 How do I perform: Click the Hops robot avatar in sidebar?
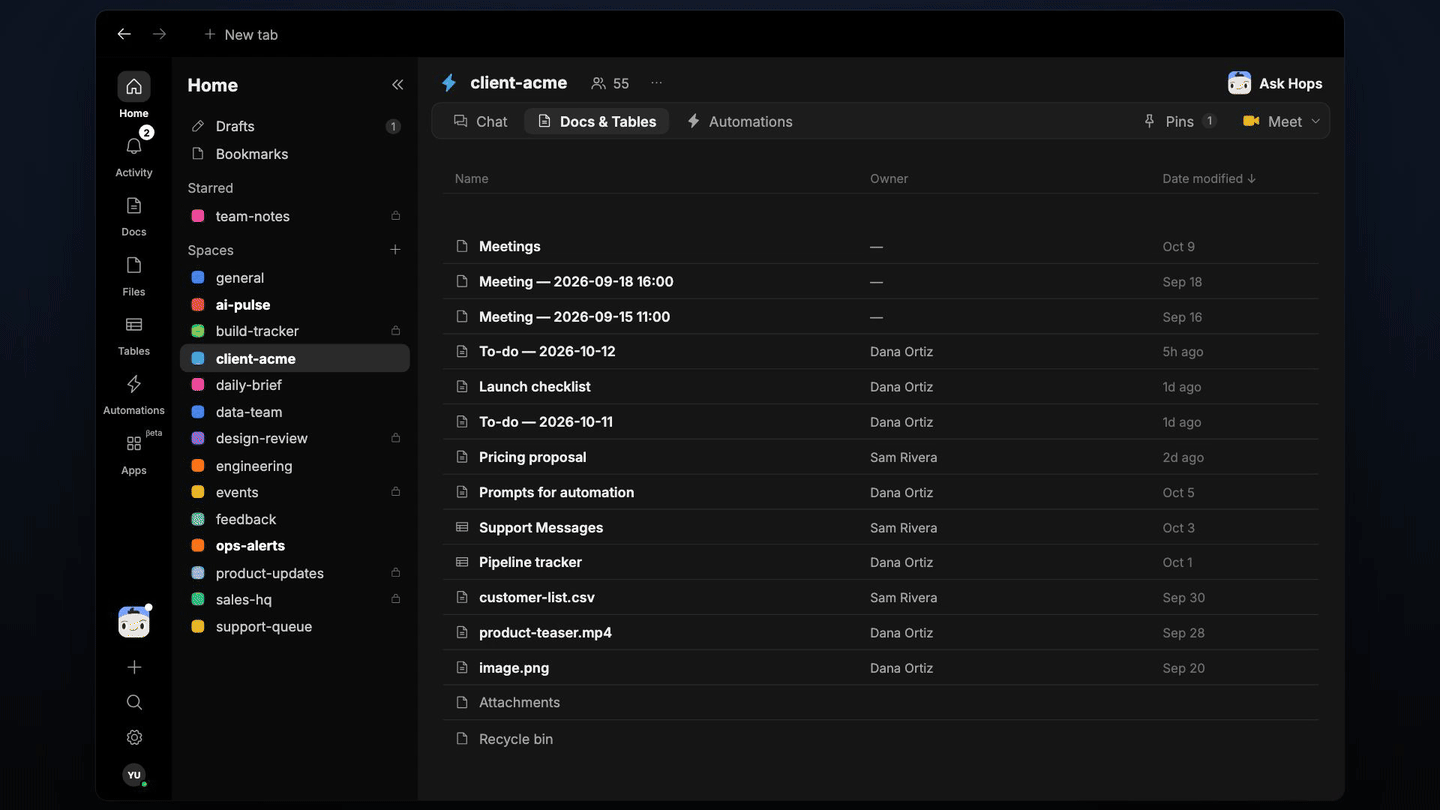[134, 622]
